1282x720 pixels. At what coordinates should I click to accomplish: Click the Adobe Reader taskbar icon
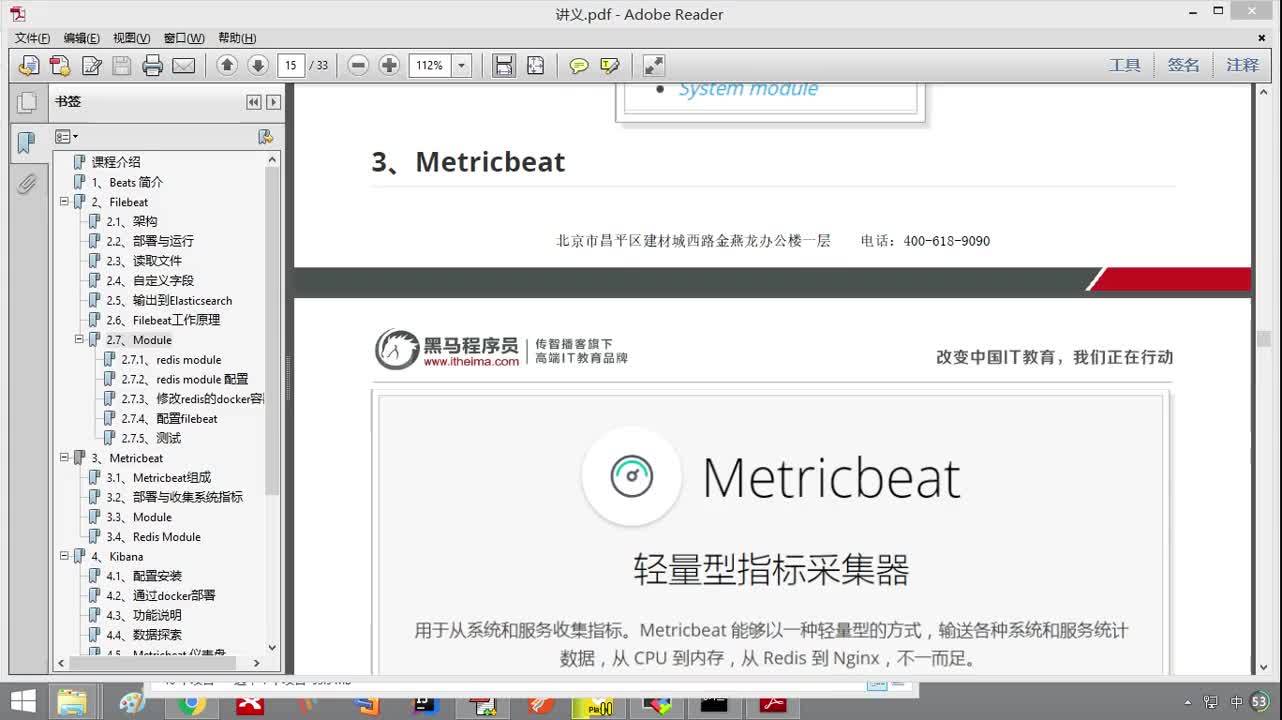click(x=773, y=703)
